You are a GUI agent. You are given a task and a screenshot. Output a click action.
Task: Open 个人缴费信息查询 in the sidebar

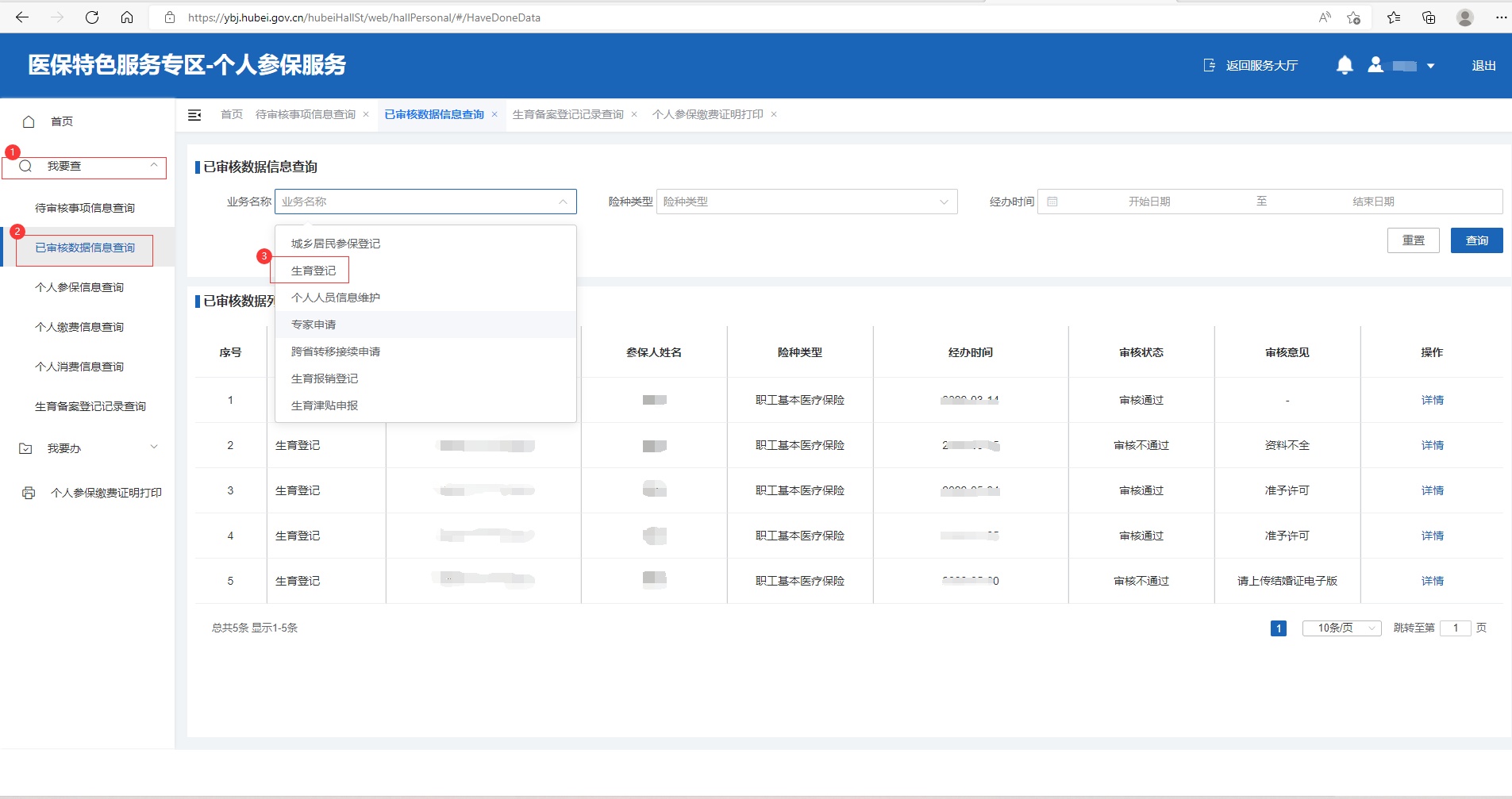79,327
